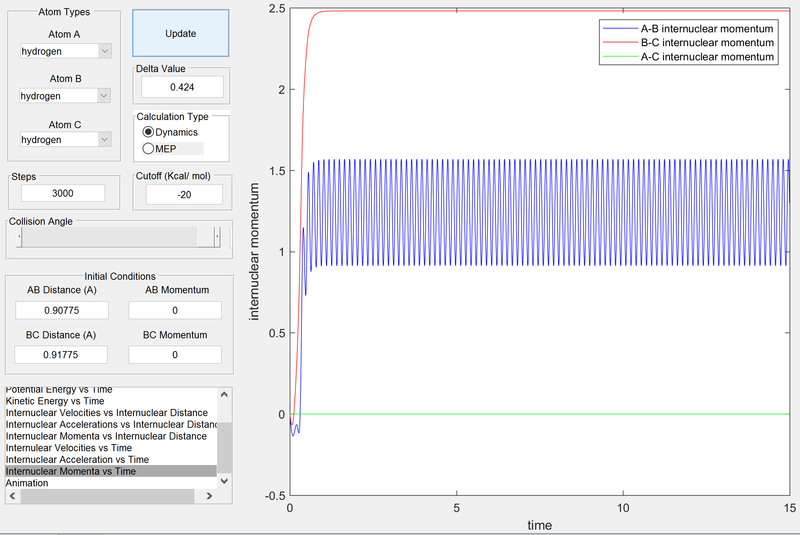Click the plot list's scroll left arrow
800x535 pixels.
(13, 496)
